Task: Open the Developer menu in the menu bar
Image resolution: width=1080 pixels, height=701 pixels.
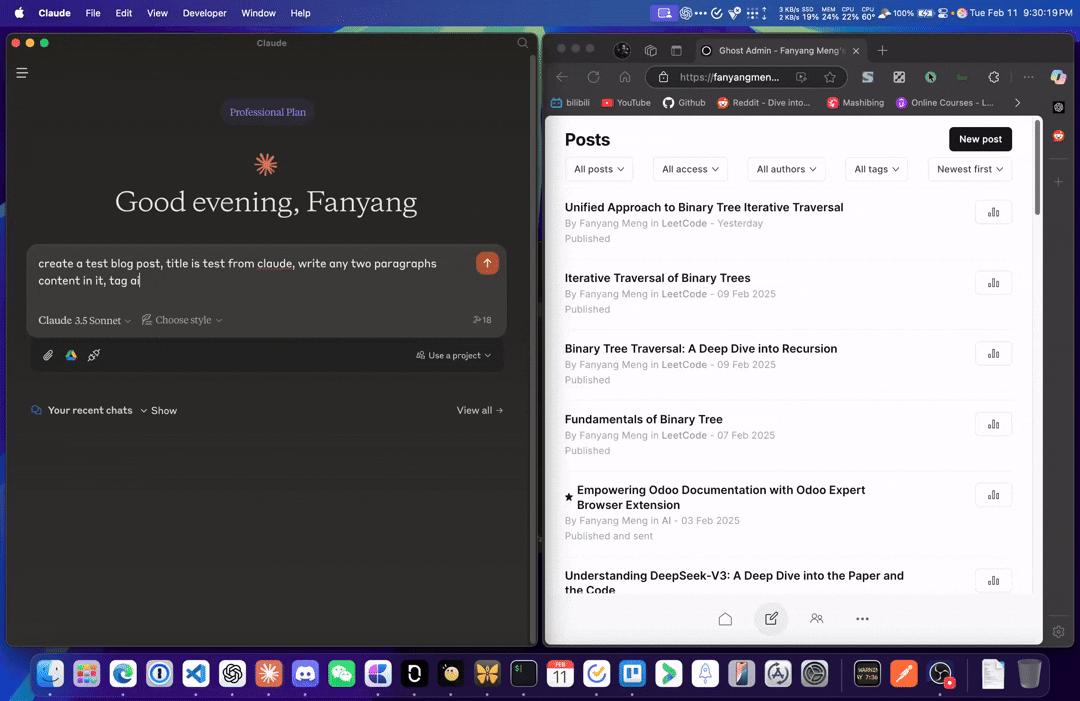Action: point(204,13)
